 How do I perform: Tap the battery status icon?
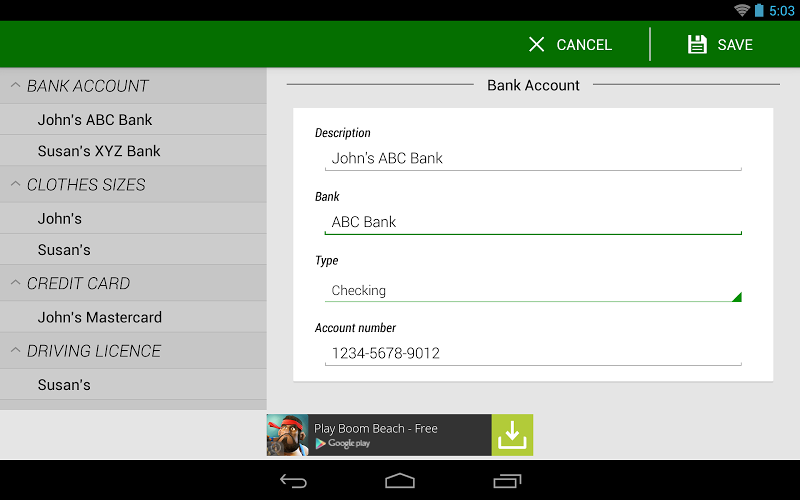tap(759, 10)
